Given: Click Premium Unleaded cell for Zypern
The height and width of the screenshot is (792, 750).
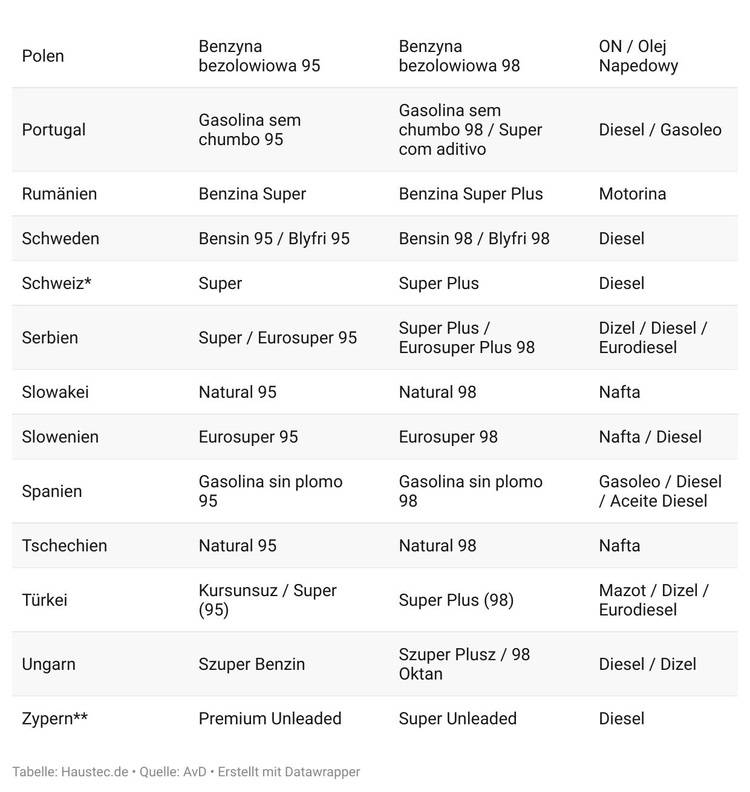Looking at the screenshot, I should tap(270, 718).
